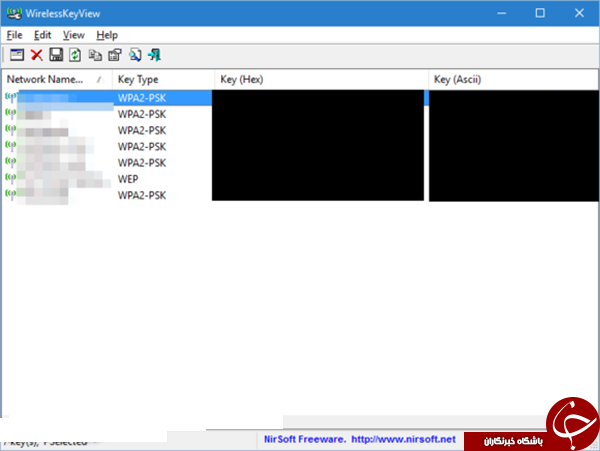
Task: Close the WirelessKeyView window
Action: [x=579, y=13]
